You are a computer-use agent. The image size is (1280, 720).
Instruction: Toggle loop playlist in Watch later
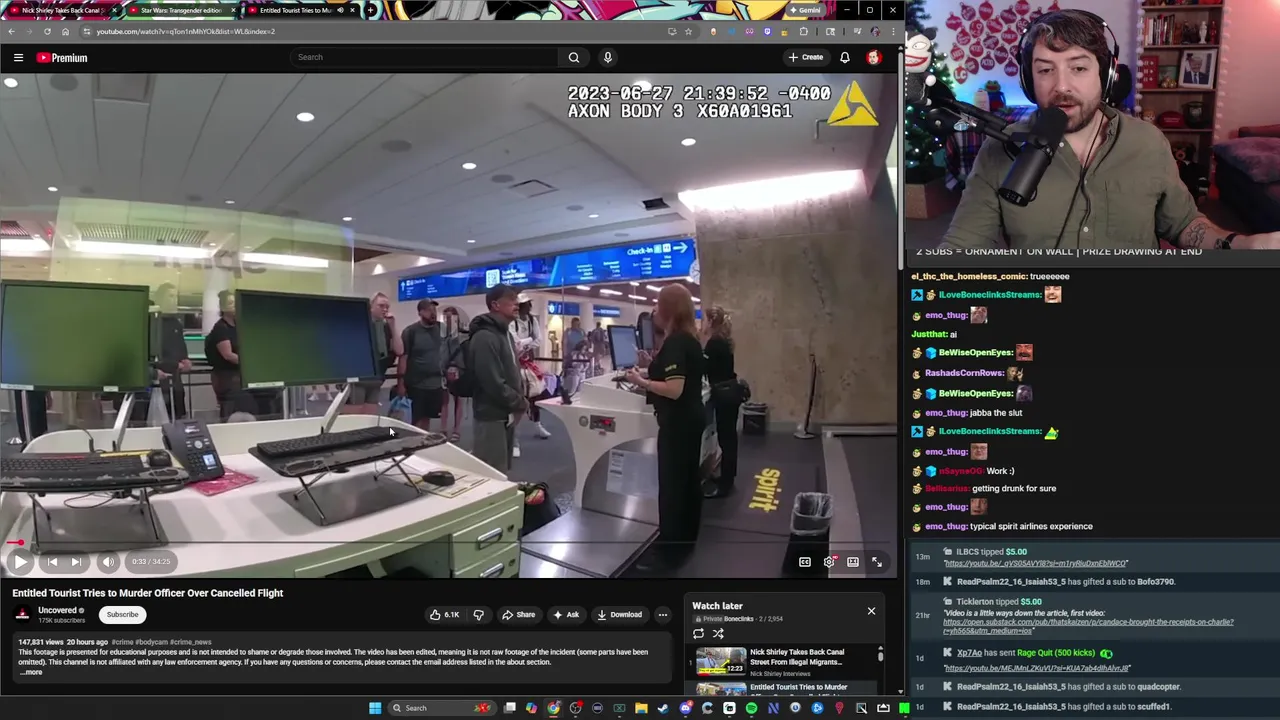click(x=698, y=633)
